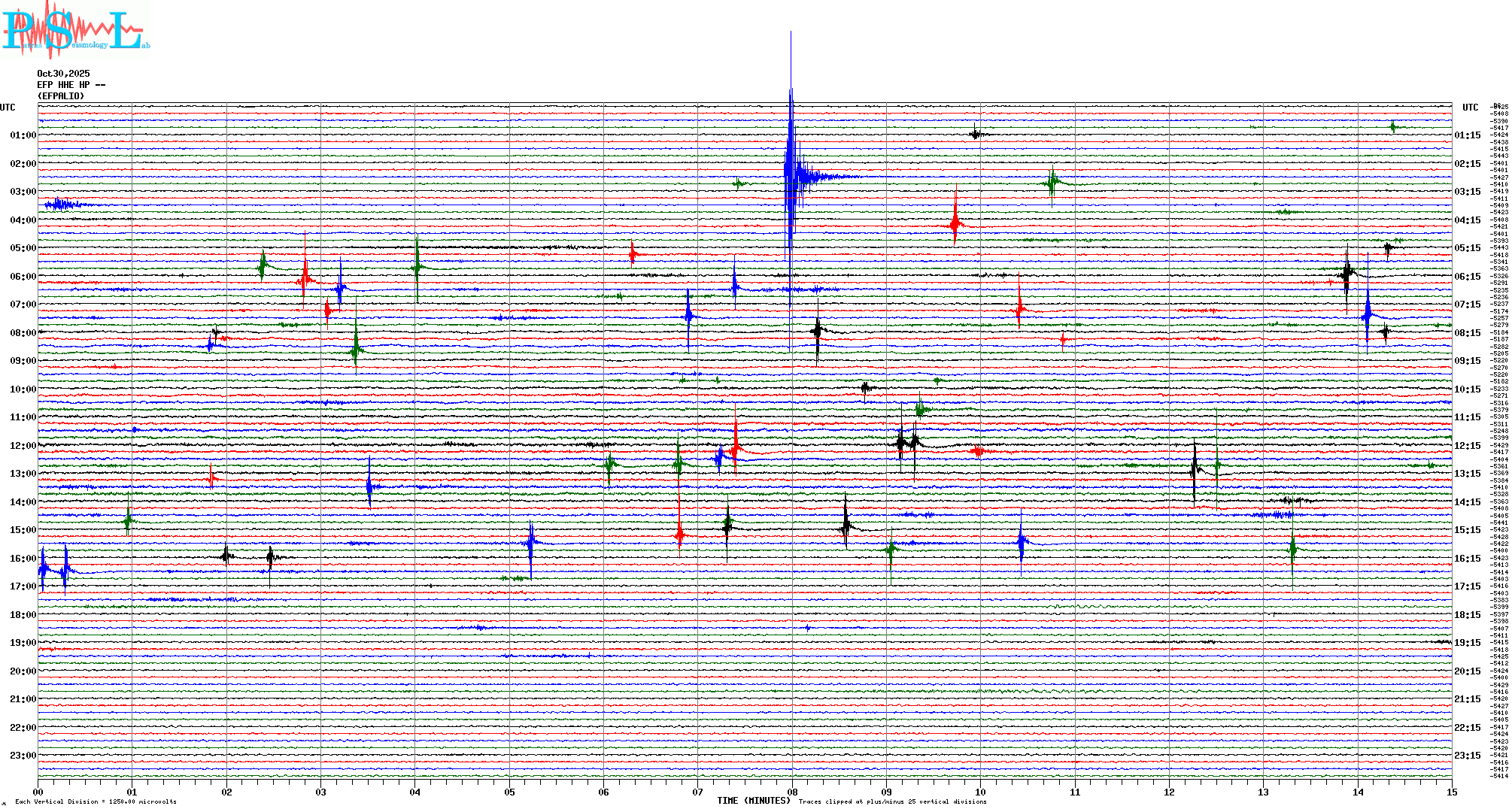Click minute tick 08 on bottom axis
The image size is (1512, 812).
tap(792, 792)
